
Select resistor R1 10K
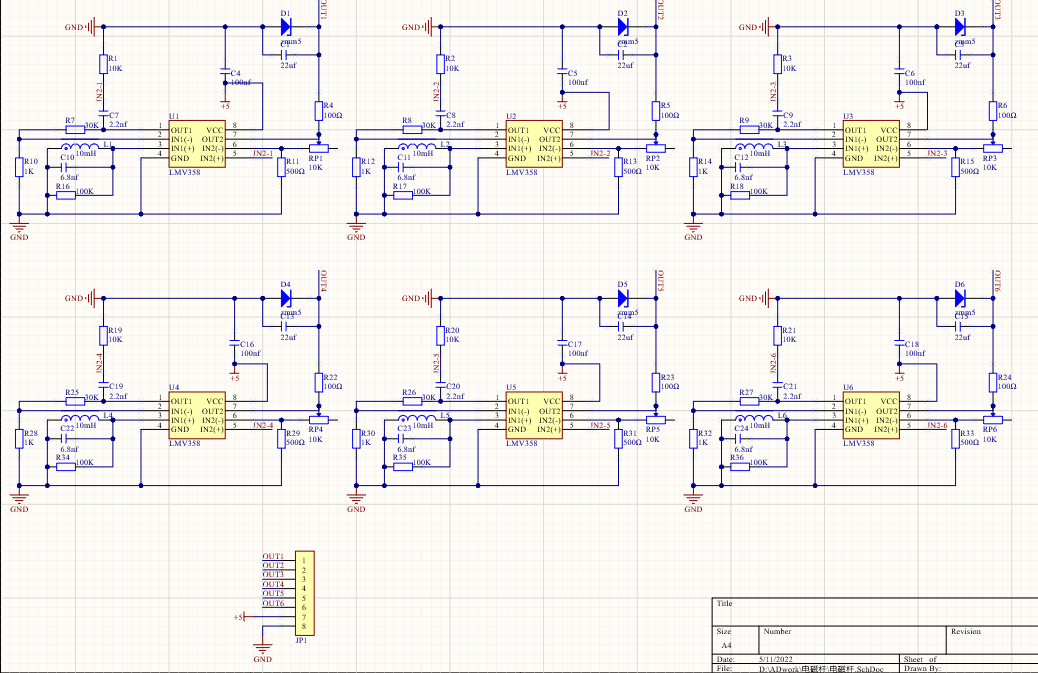pyautogui.click(x=103, y=64)
